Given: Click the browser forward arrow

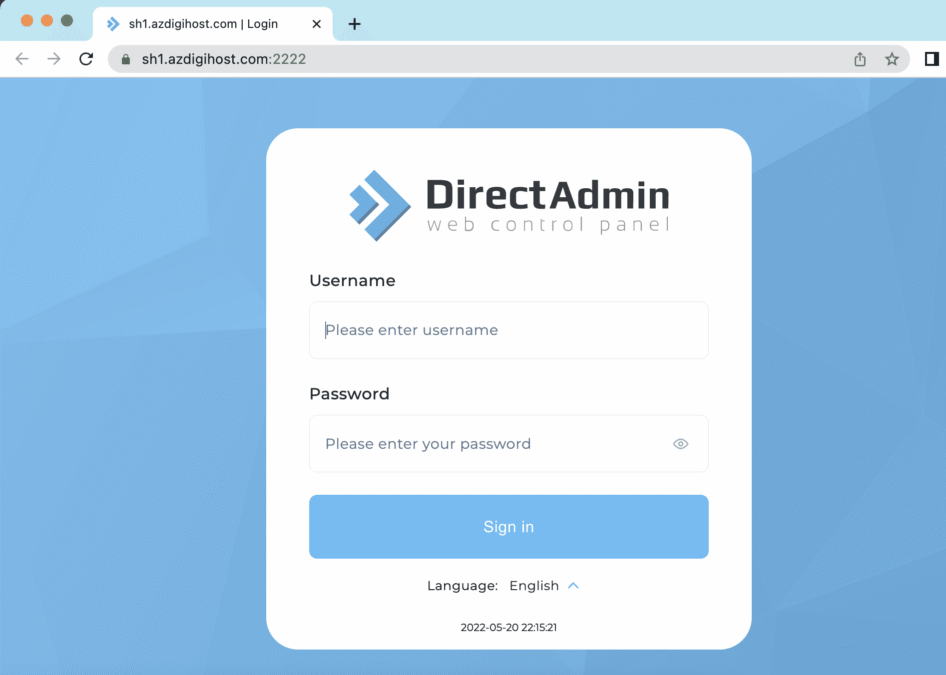Looking at the screenshot, I should pos(54,59).
